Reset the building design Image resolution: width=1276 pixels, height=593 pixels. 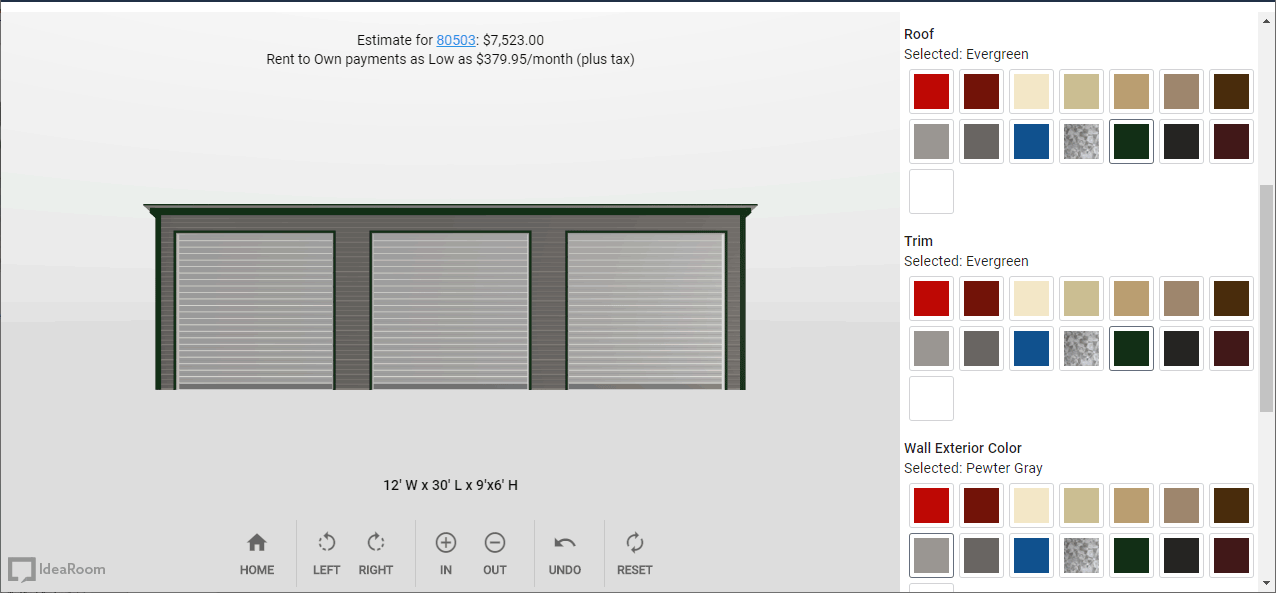pyautogui.click(x=634, y=553)
